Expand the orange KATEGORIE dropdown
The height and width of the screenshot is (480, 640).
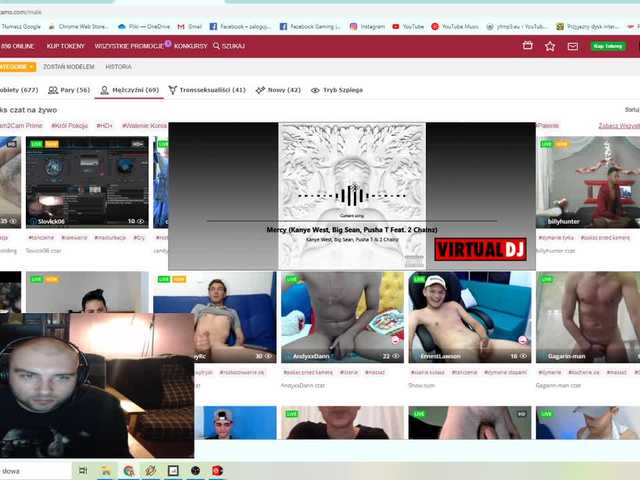tap(18, 67)
